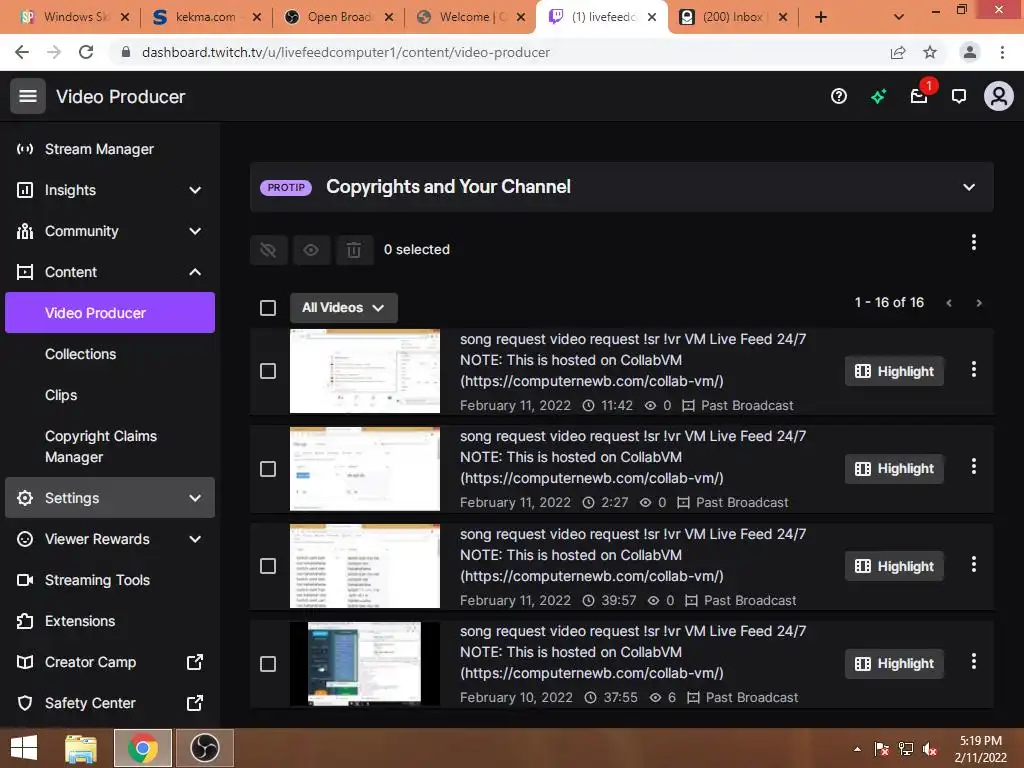Open the Safety Center external link icon

(195, 703)
